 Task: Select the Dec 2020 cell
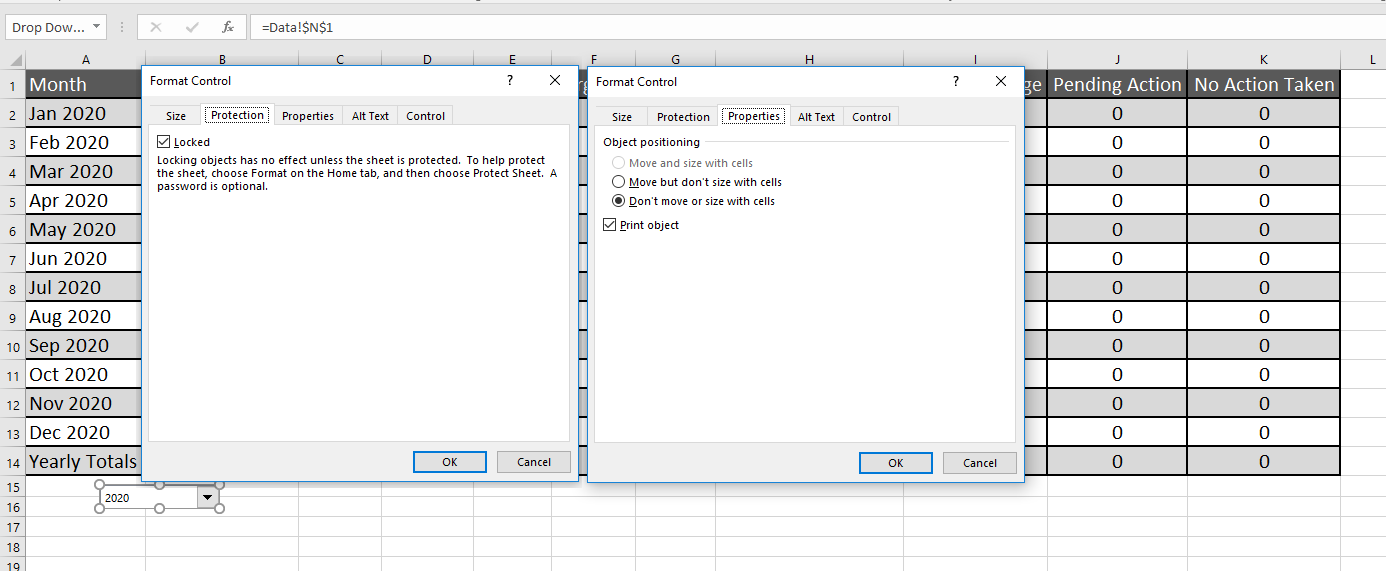tap(85, 433)
